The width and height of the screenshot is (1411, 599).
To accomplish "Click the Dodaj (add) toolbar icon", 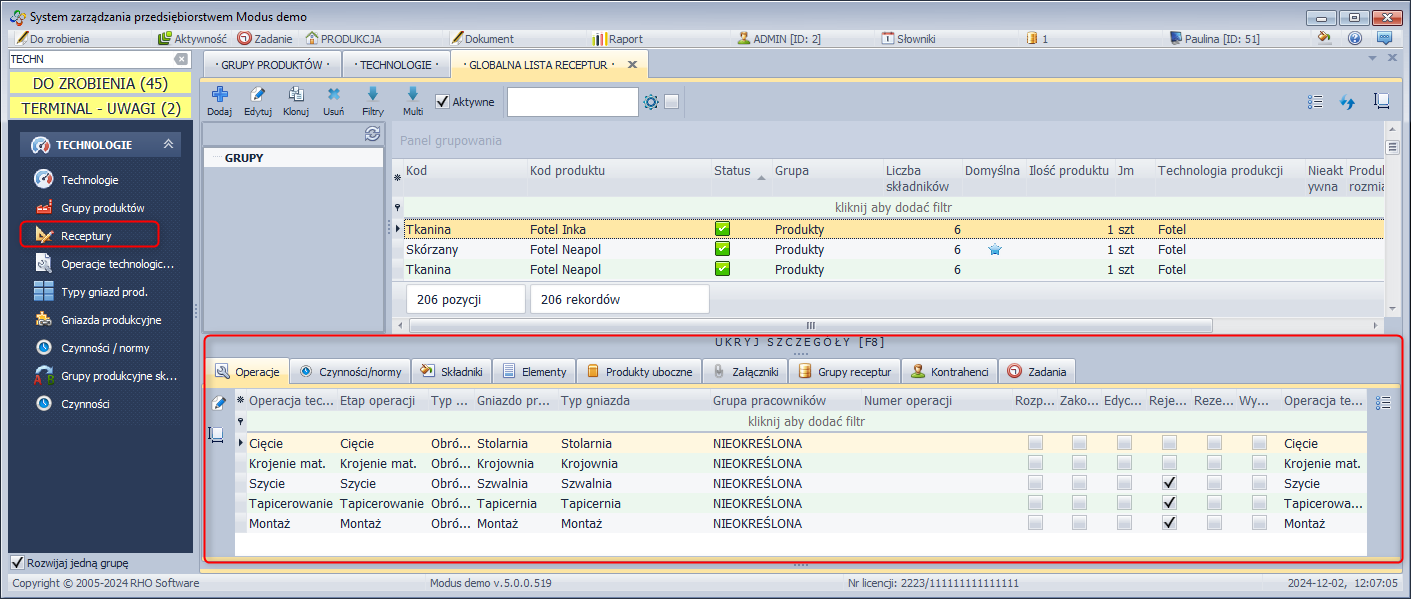I will (219, 96).
